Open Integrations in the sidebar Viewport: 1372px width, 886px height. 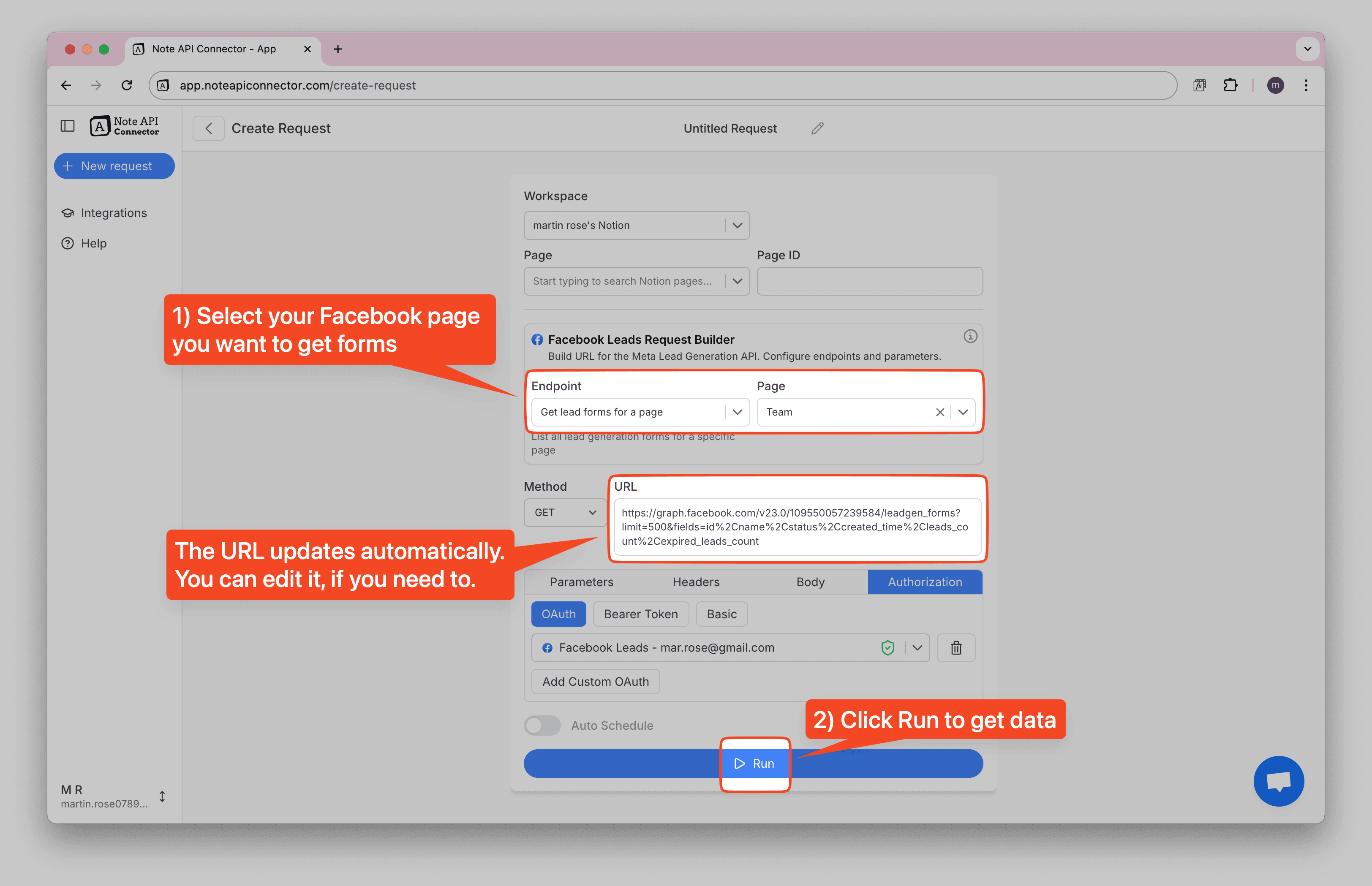104,213
